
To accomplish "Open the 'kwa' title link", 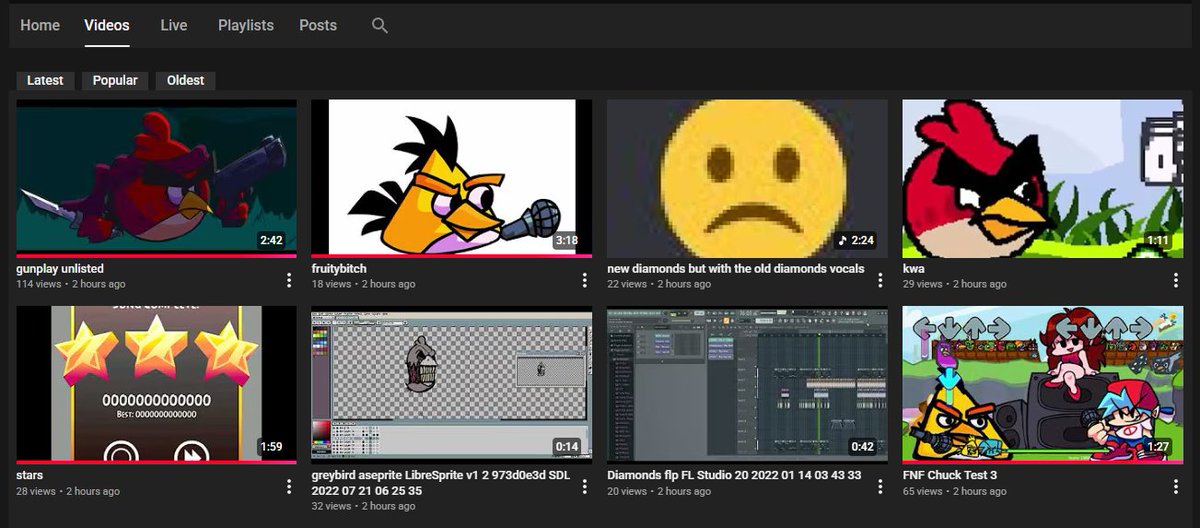I will pos(913,269).
